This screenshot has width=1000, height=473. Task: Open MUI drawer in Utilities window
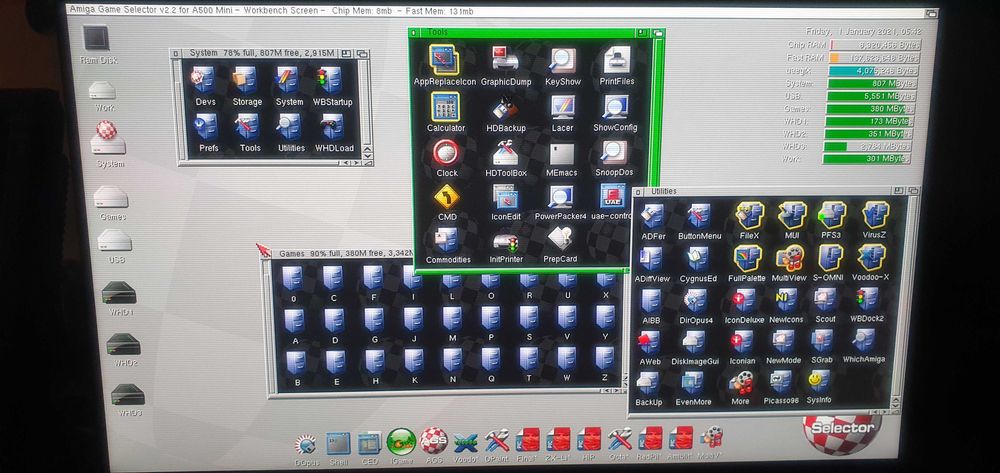(792, 215)
